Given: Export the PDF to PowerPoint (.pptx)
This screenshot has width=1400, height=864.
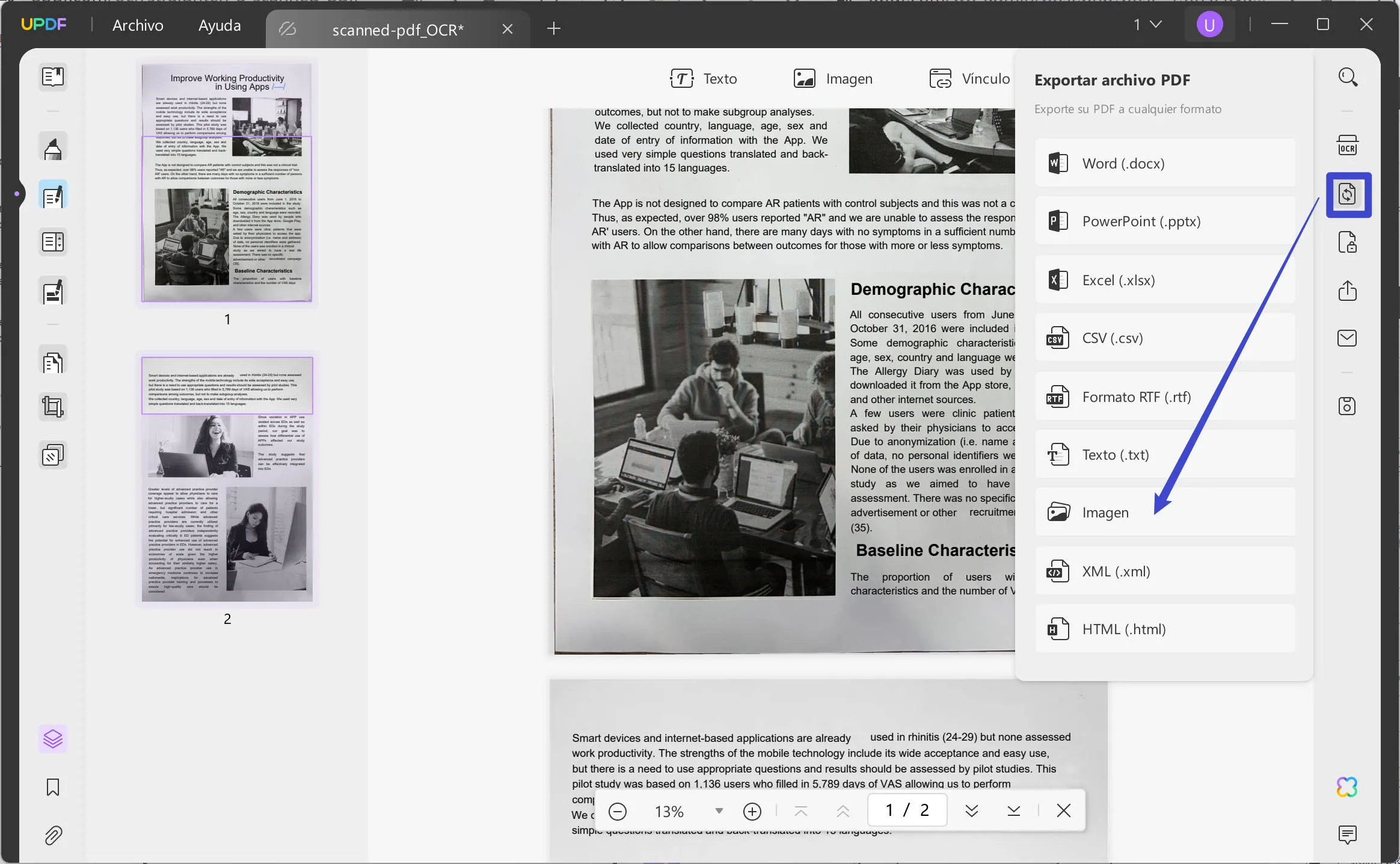Looking at the screenshot, I should [x=1165, y=221].
